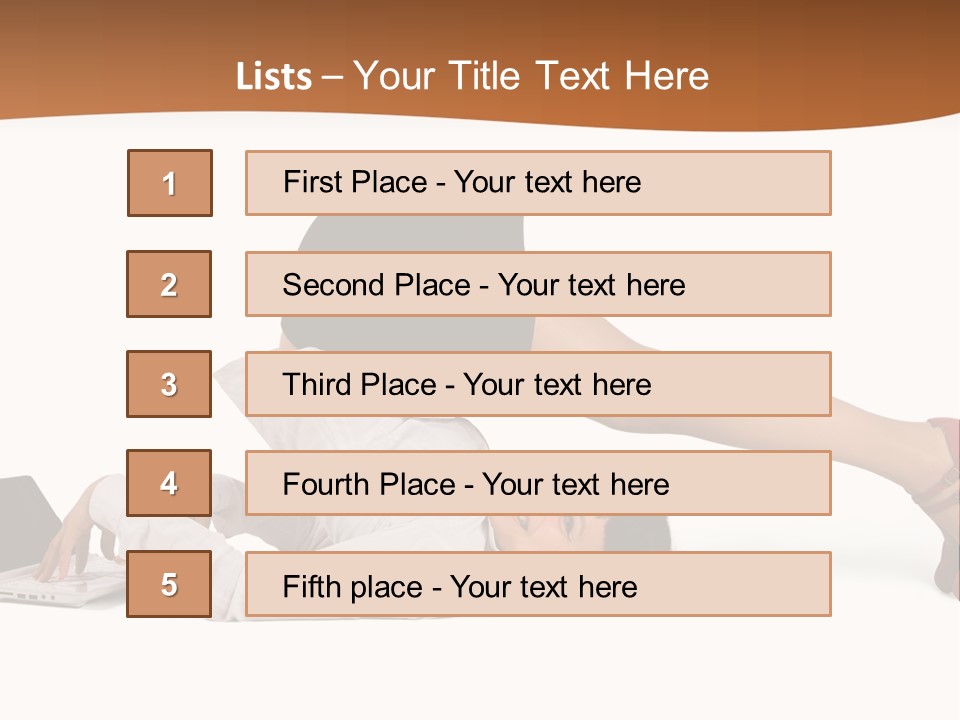Select the number 4 square

[x=170, y=483]
